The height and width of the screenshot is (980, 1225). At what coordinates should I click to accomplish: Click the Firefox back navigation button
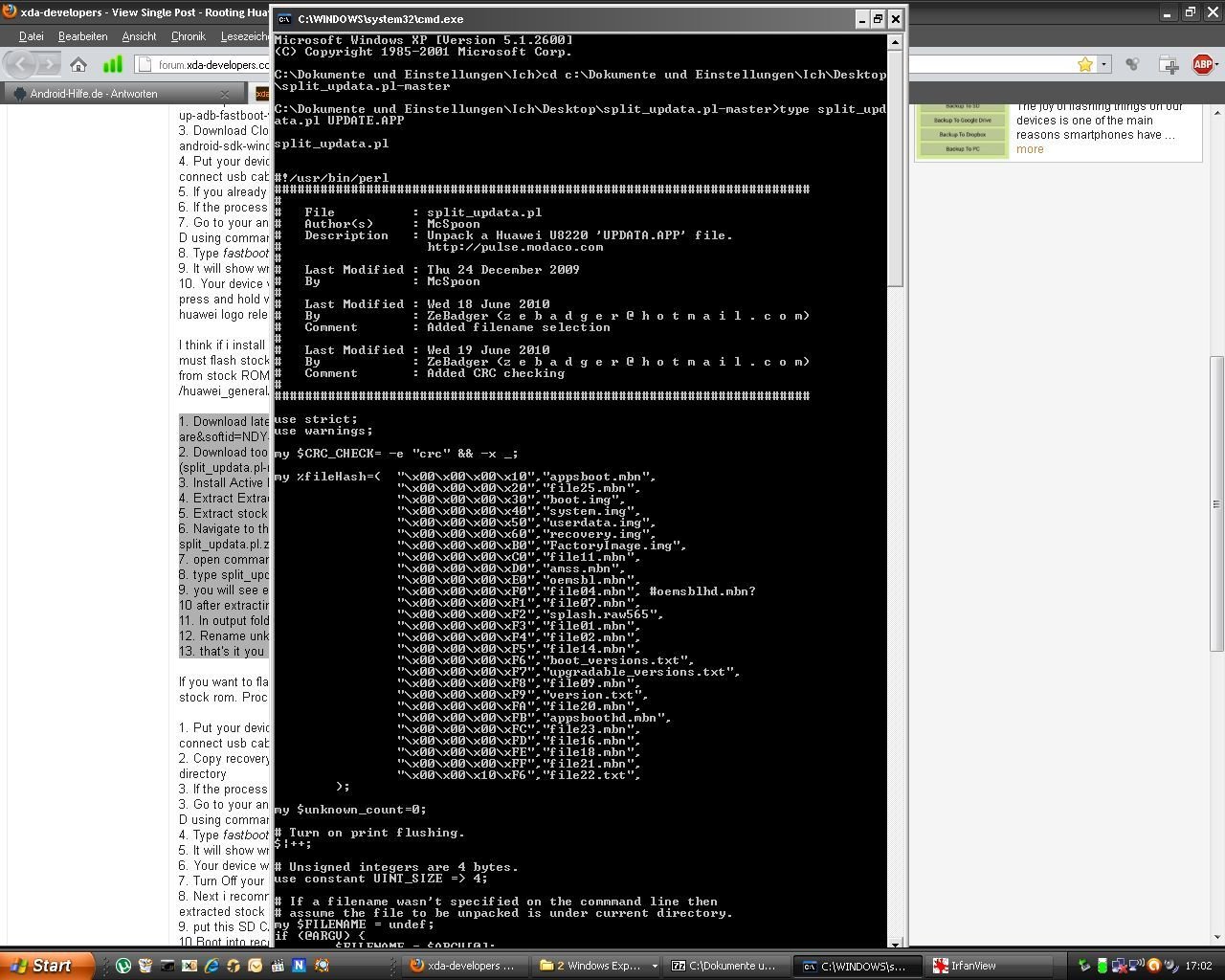(x=21, y=64)
